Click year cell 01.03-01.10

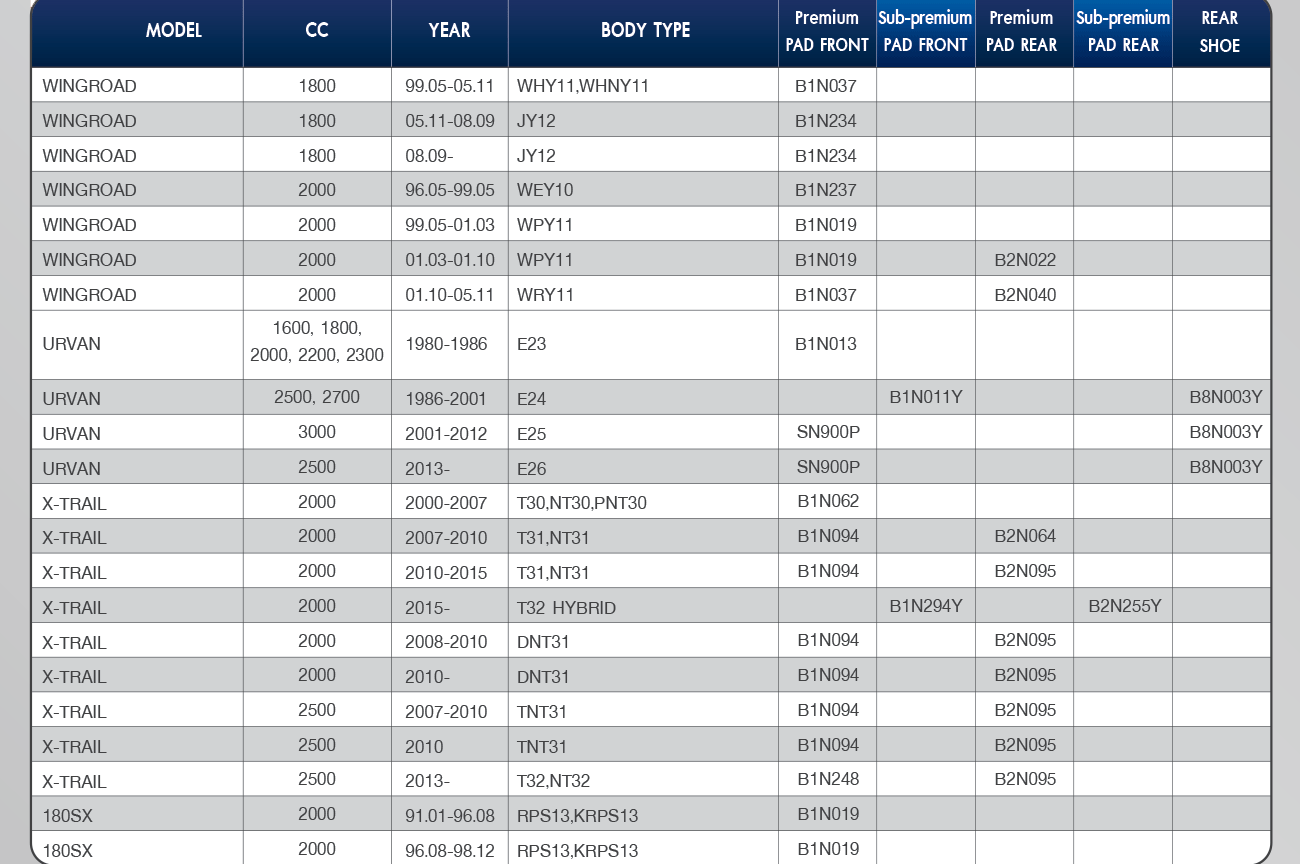pyautogui.click(x=450, y=260)
